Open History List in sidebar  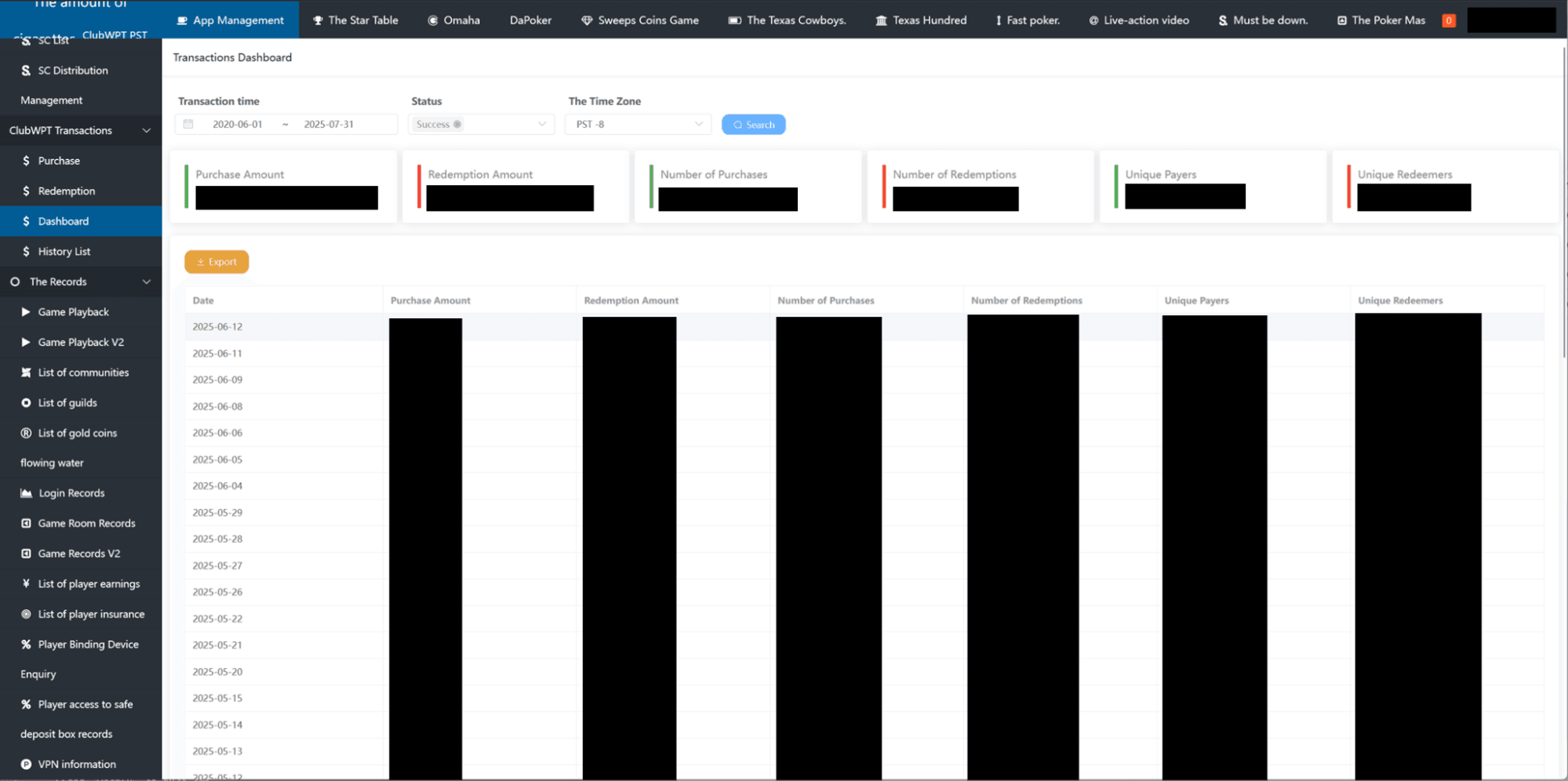(x=64, y=252)
